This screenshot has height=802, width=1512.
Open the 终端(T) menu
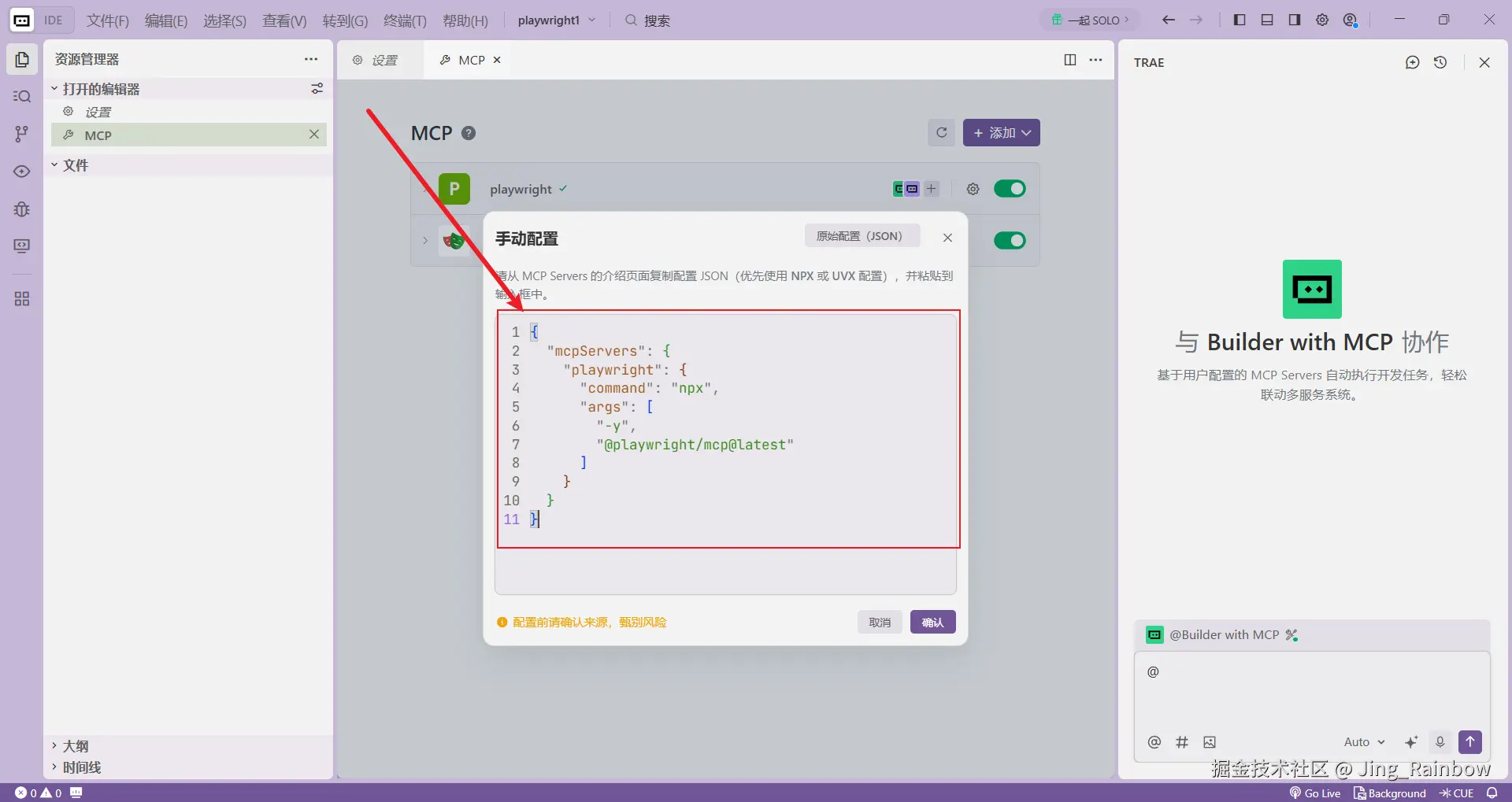click(x=404, y=20)
